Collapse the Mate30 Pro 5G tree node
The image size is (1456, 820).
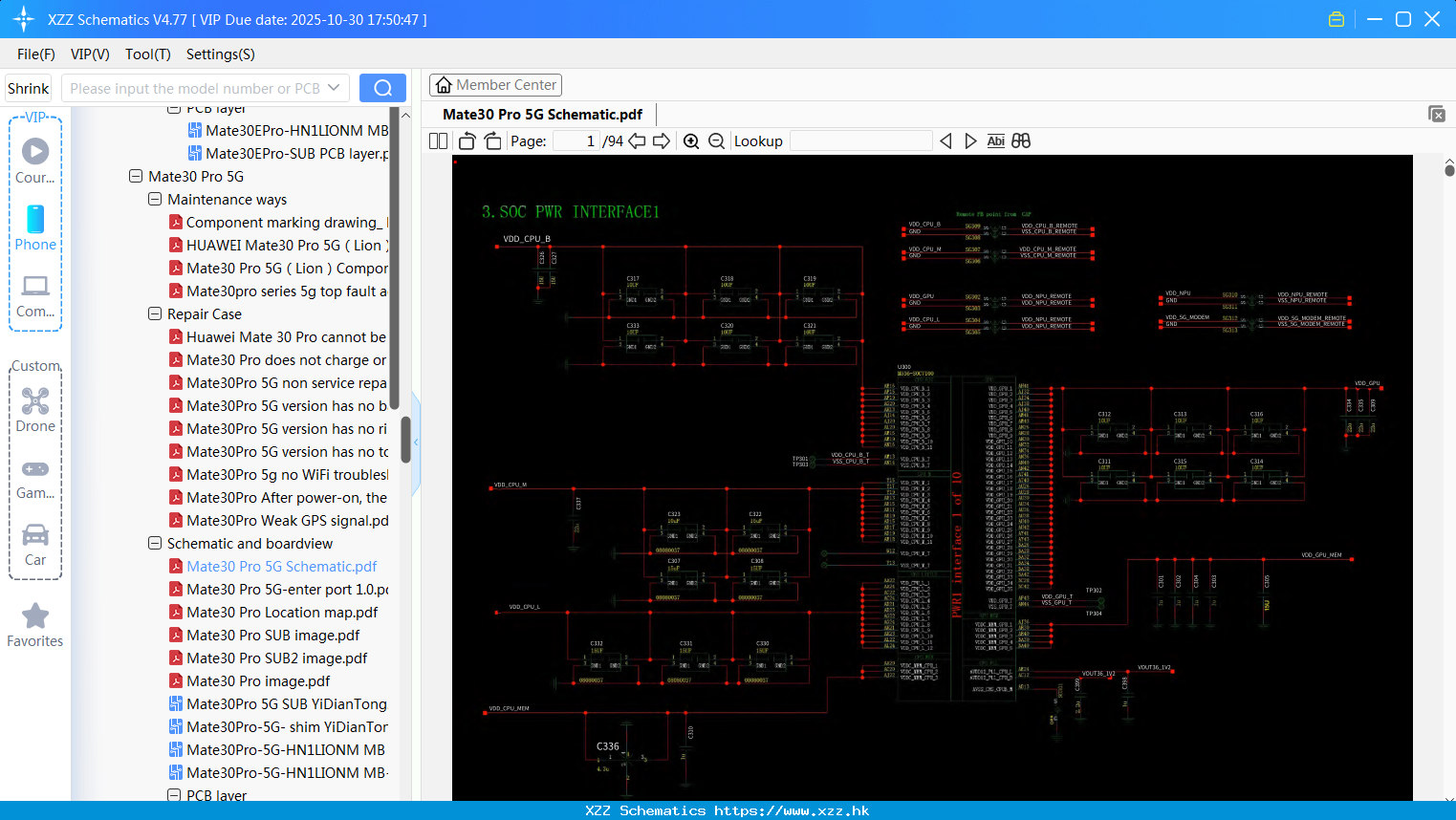136,176
